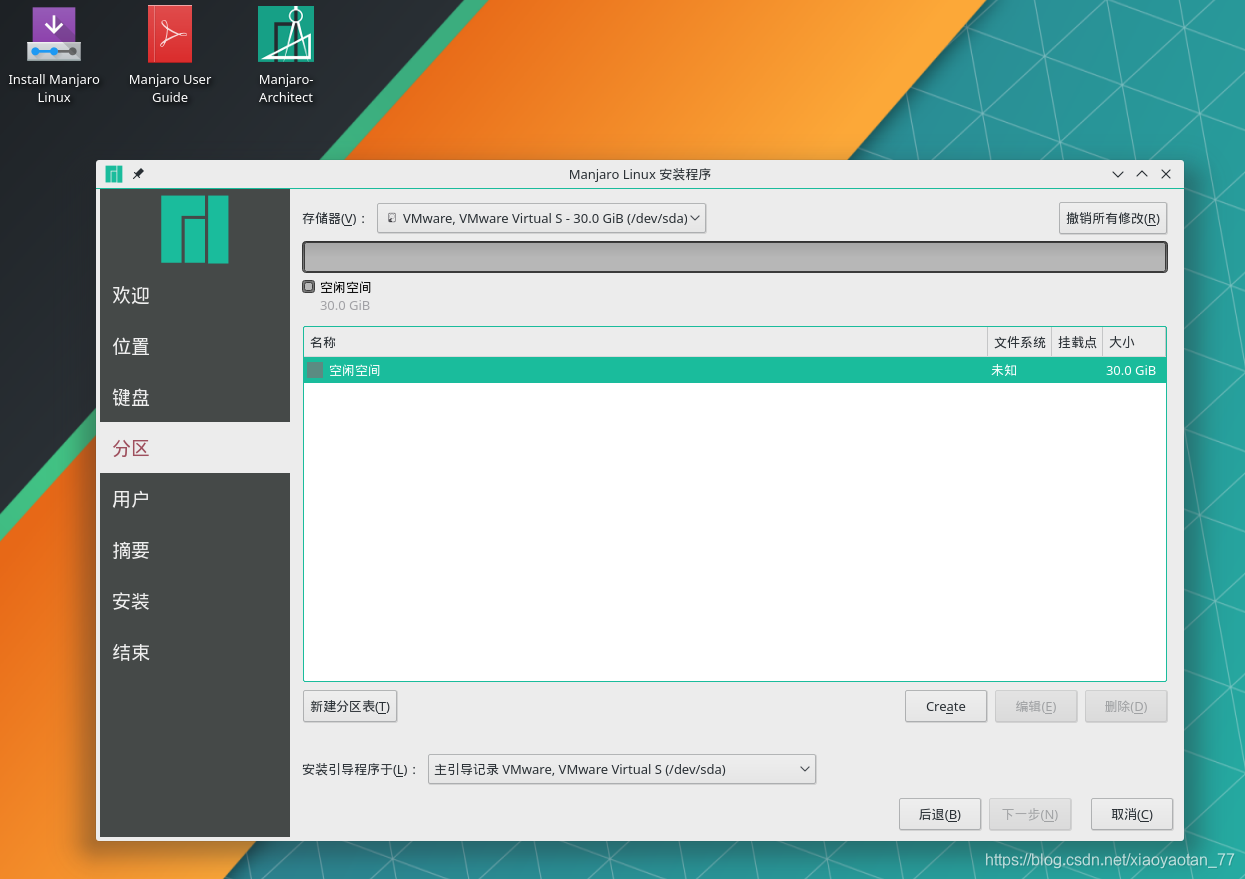Select the 位置 step in the sidebar
The height and width of the screenshot is (879, 1245).
coord(195,346)
